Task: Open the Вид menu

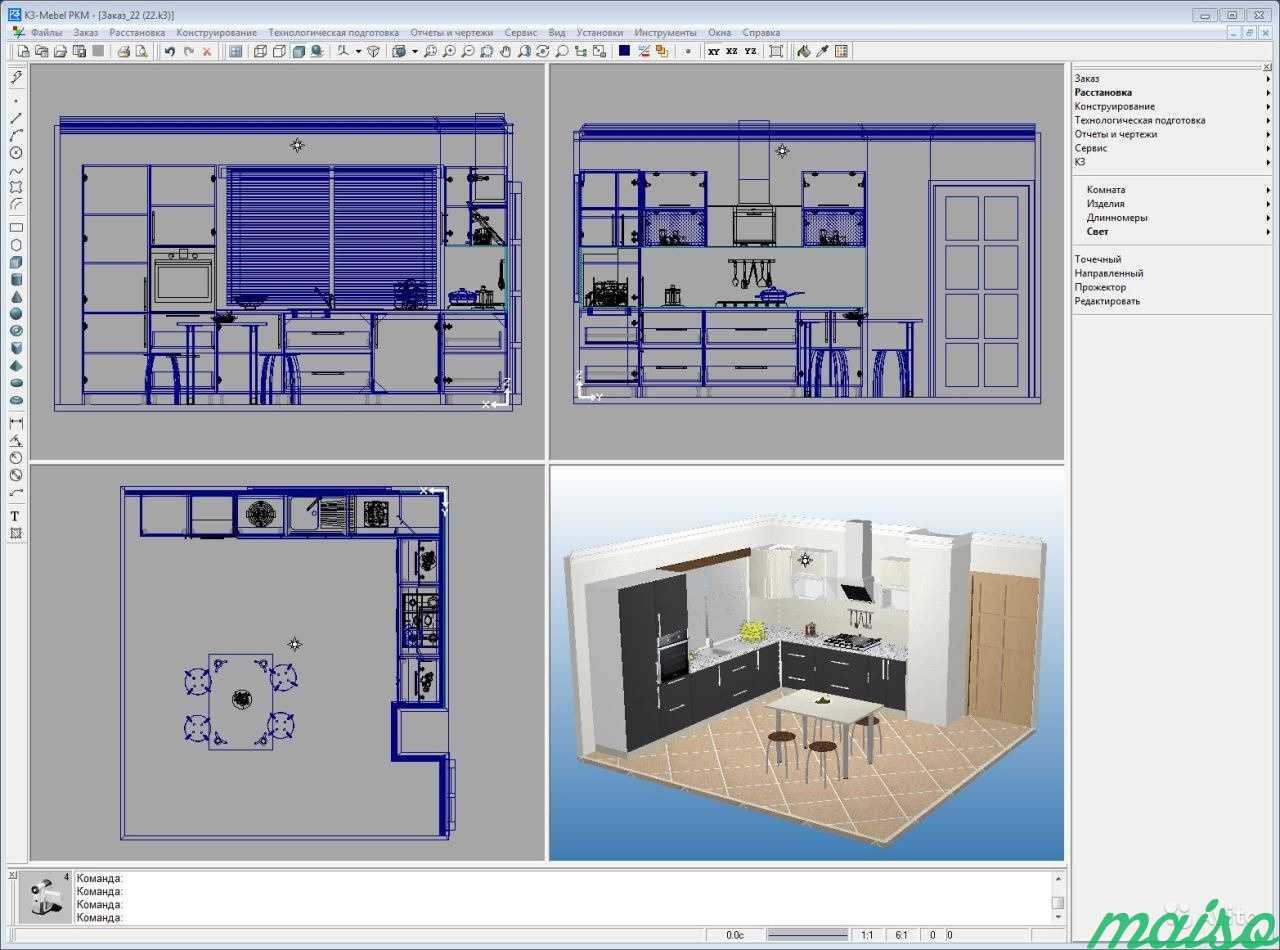Action: [557, 33]
